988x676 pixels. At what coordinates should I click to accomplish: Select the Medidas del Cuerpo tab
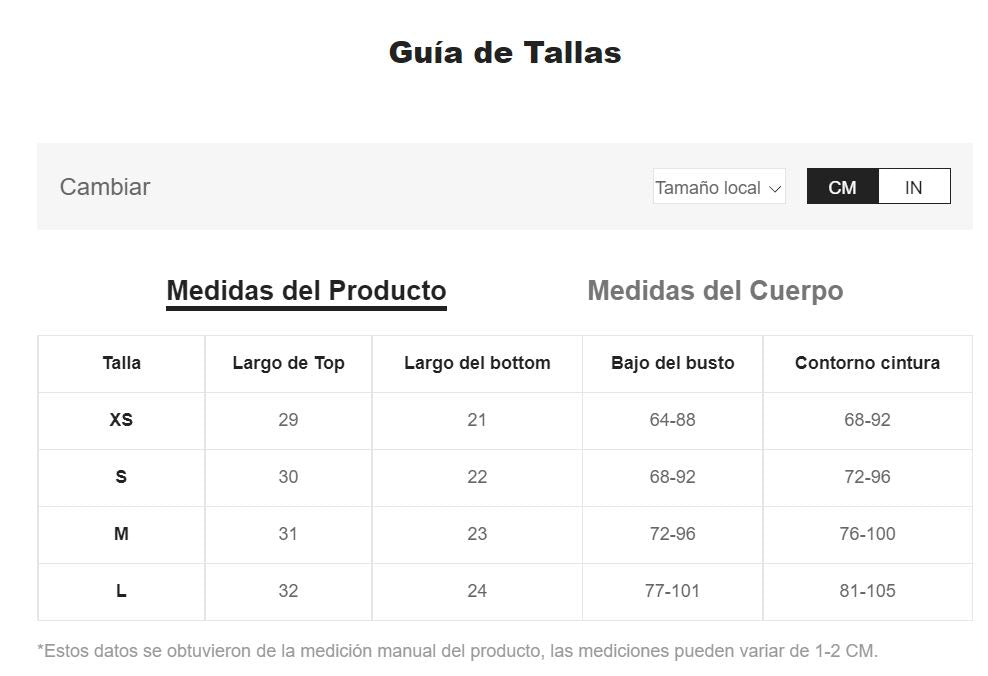715,291
